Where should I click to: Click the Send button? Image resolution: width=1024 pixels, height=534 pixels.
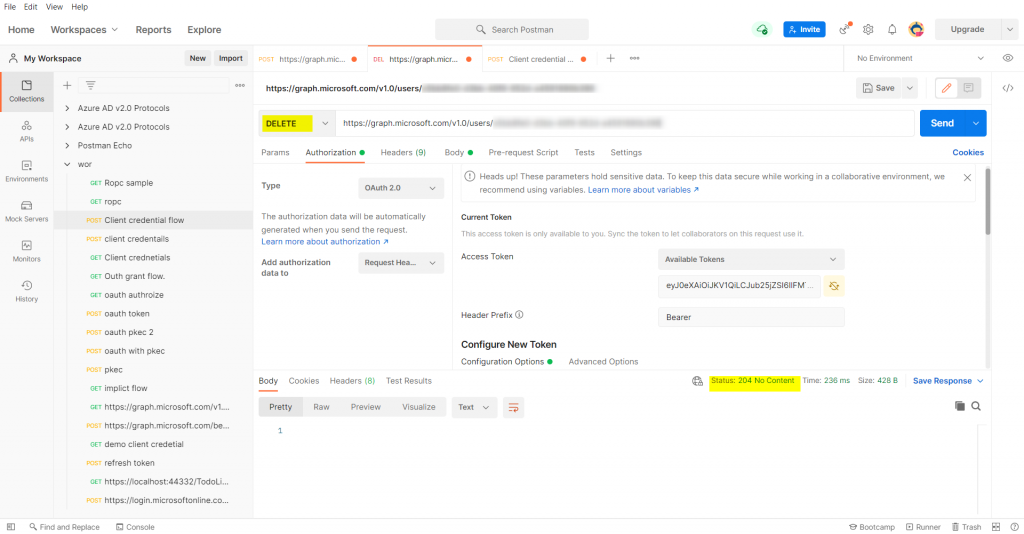(942, 123)
